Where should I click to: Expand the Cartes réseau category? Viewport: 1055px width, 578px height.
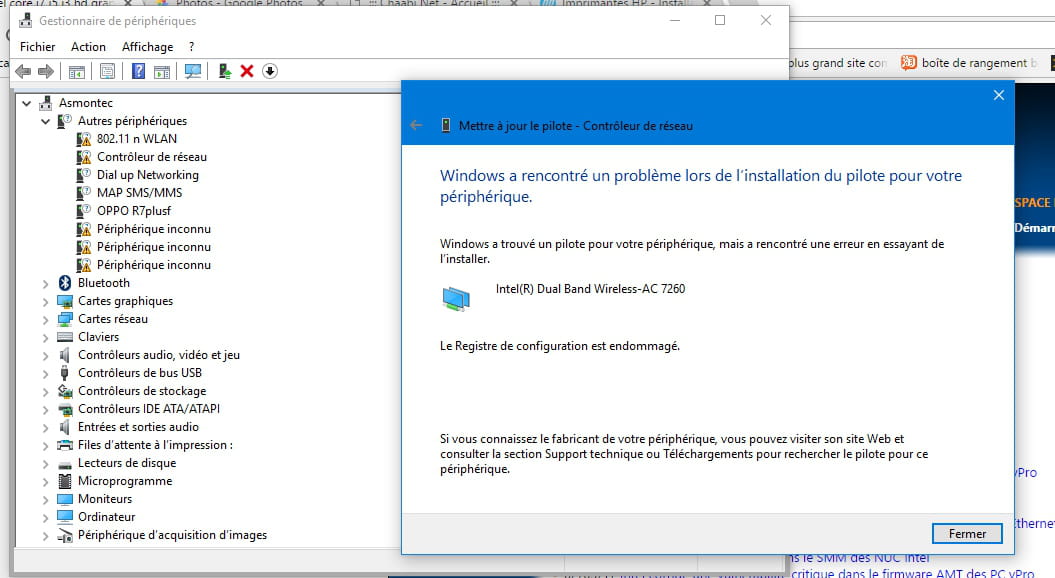point(45,320)
